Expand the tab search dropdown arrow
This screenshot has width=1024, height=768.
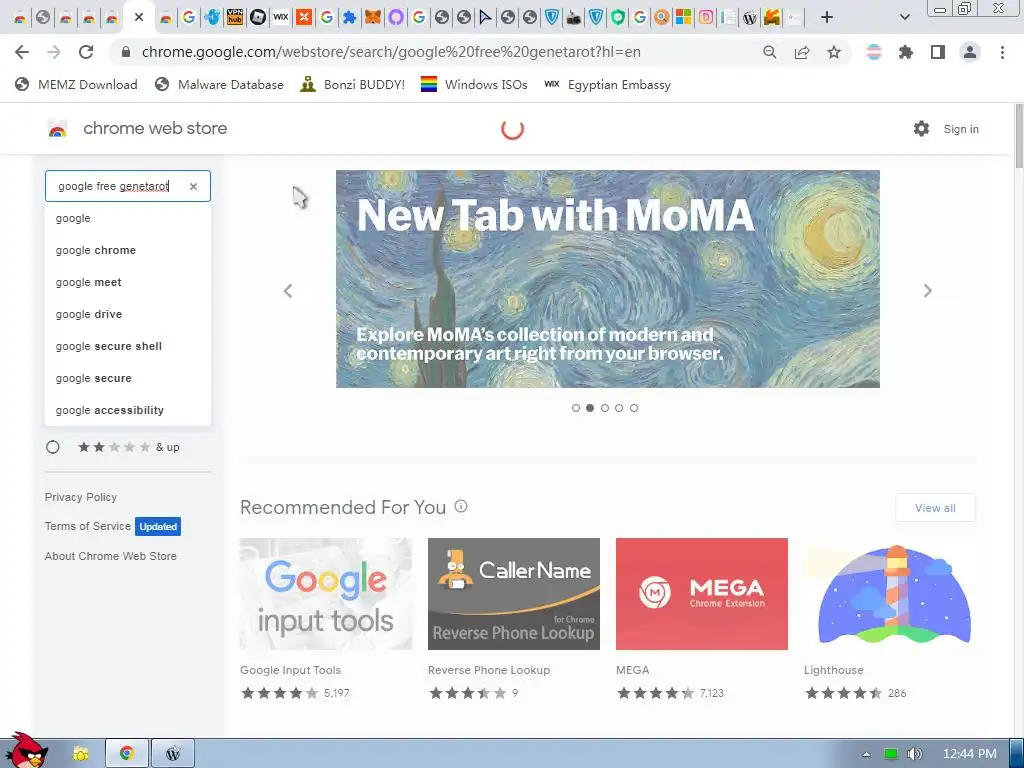click(904, 17)
